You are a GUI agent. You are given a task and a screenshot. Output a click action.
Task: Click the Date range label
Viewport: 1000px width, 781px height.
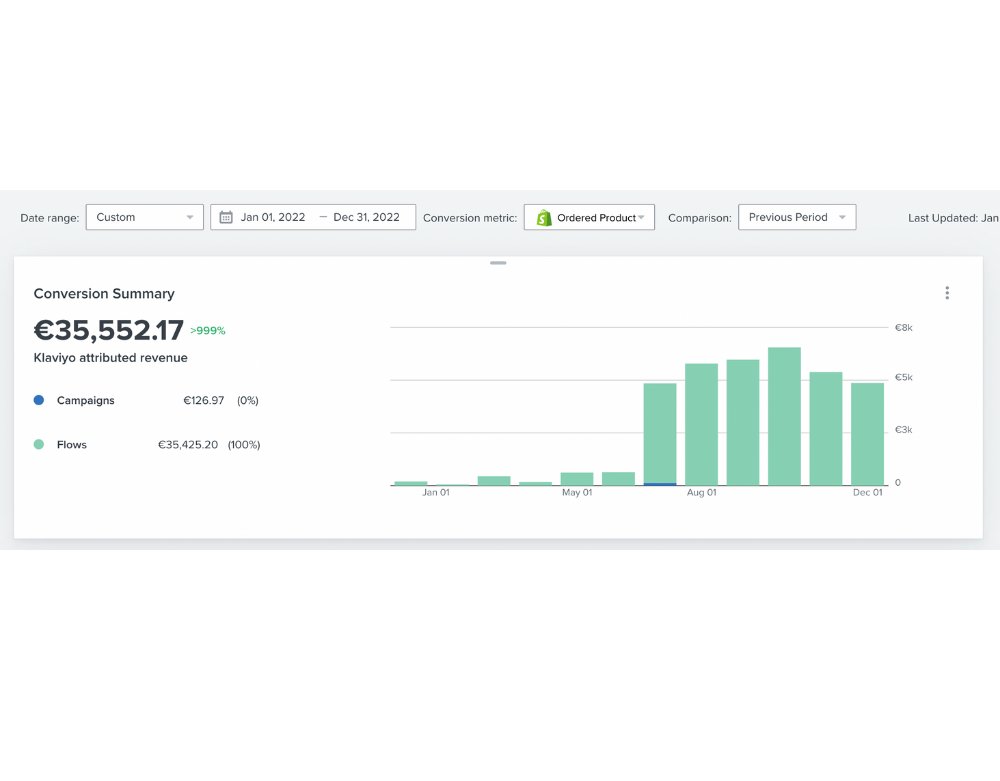click(50, 218)
